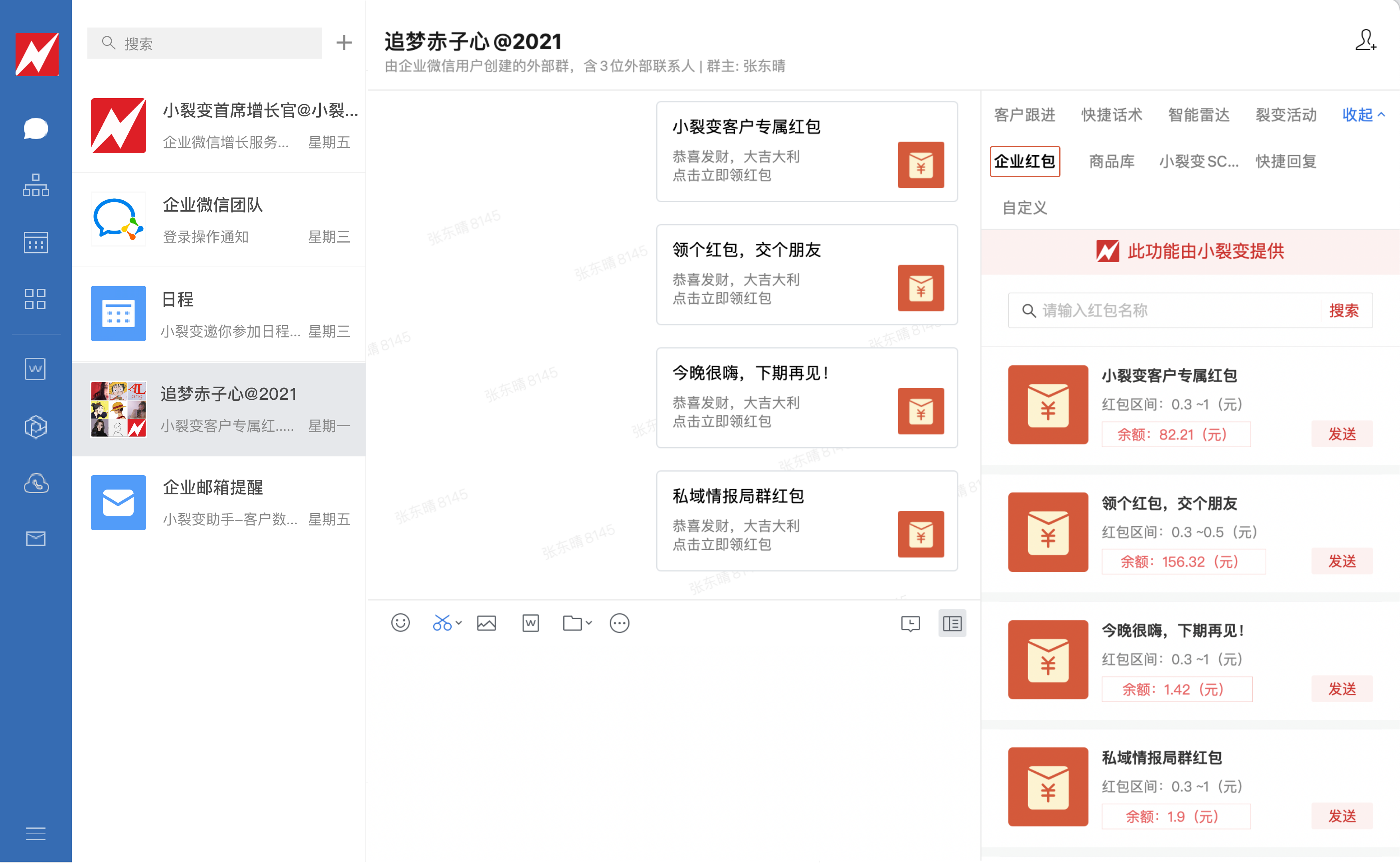Click the 私域情报局群红包 envelope icon in panel
The image size is (1400, 863).
pyautogui.click(x=1048, y=786)
